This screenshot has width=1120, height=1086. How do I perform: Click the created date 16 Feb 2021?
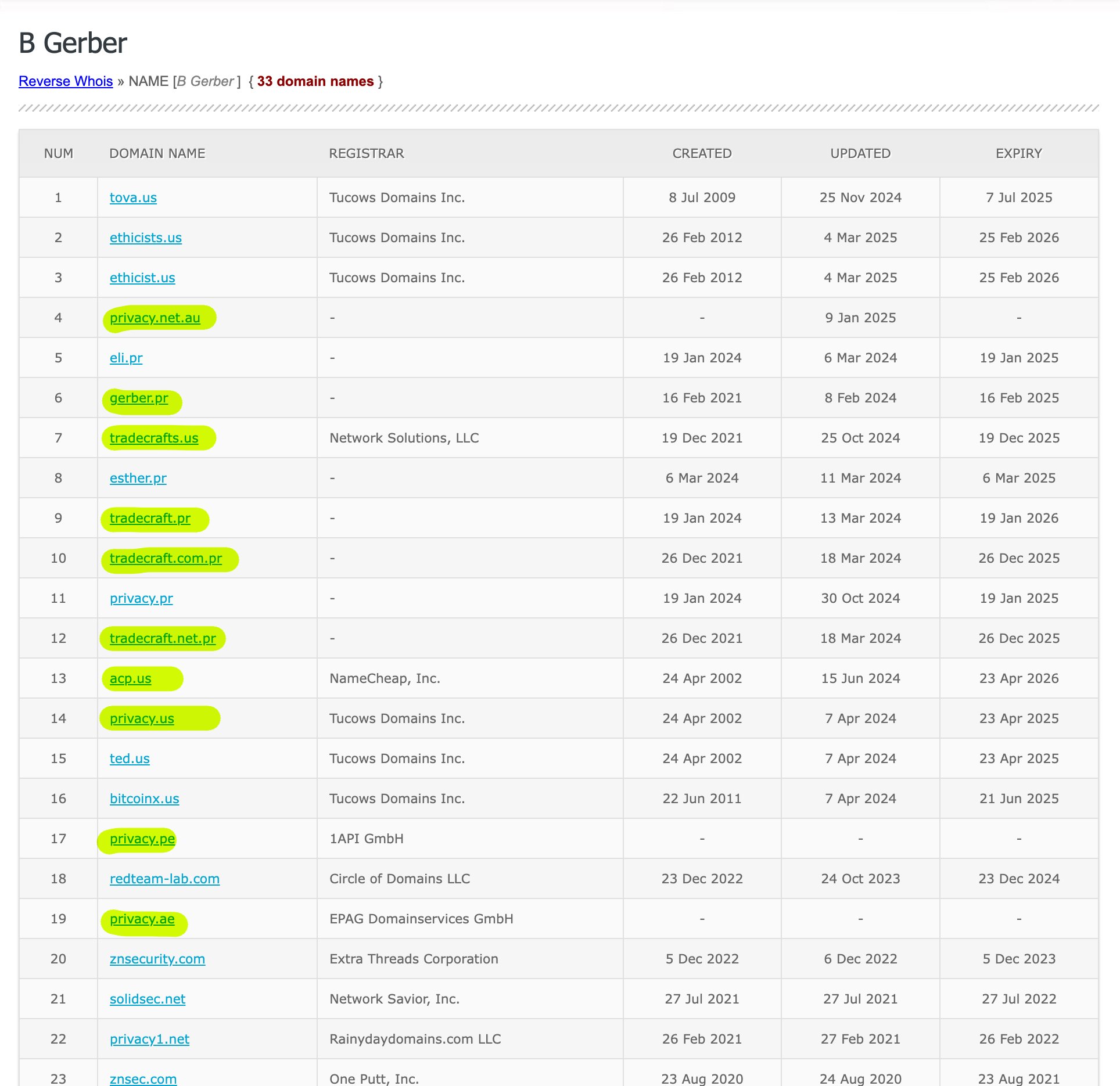point(702,398)
